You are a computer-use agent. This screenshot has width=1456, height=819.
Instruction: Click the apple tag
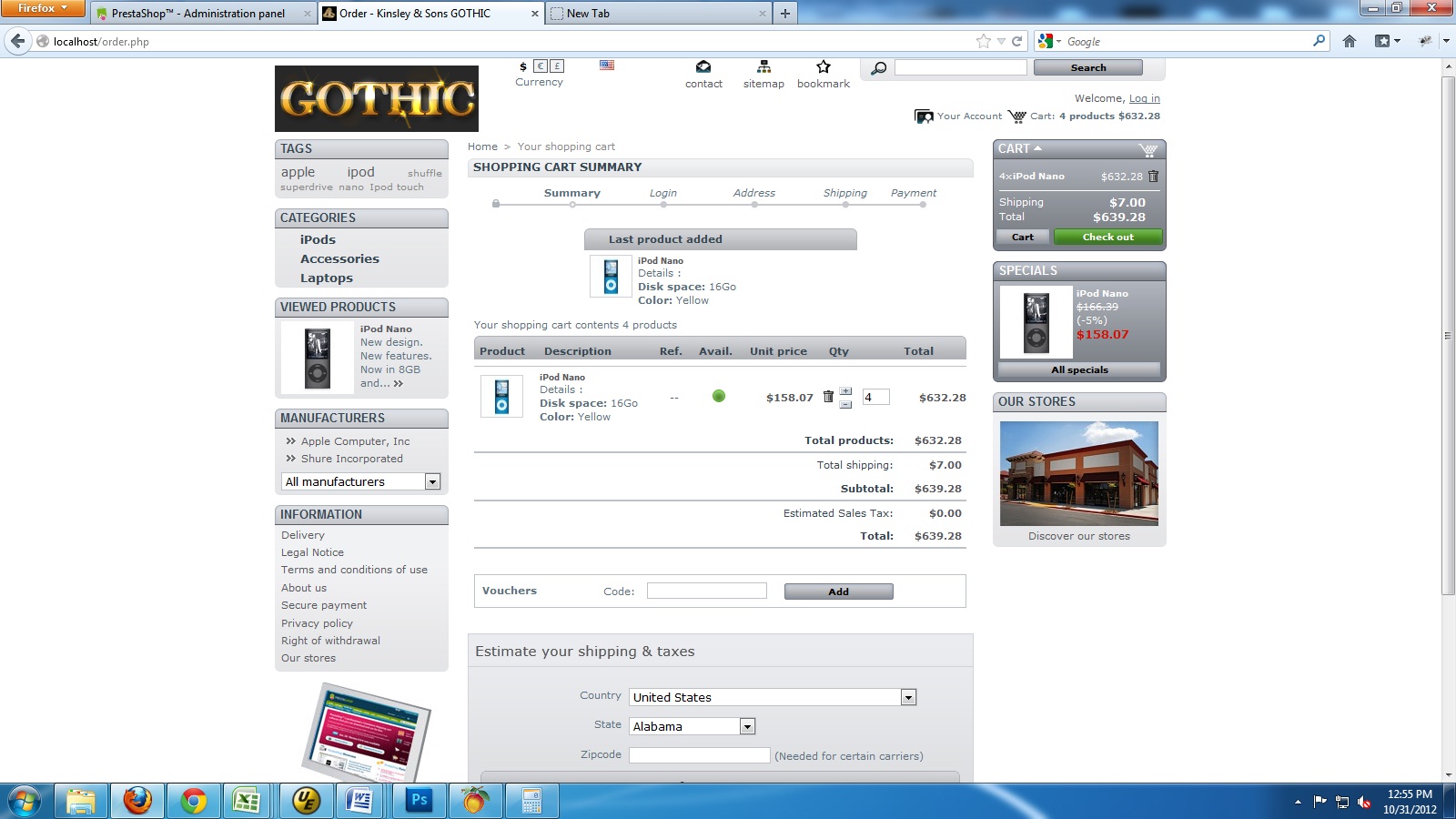(298, 172)
